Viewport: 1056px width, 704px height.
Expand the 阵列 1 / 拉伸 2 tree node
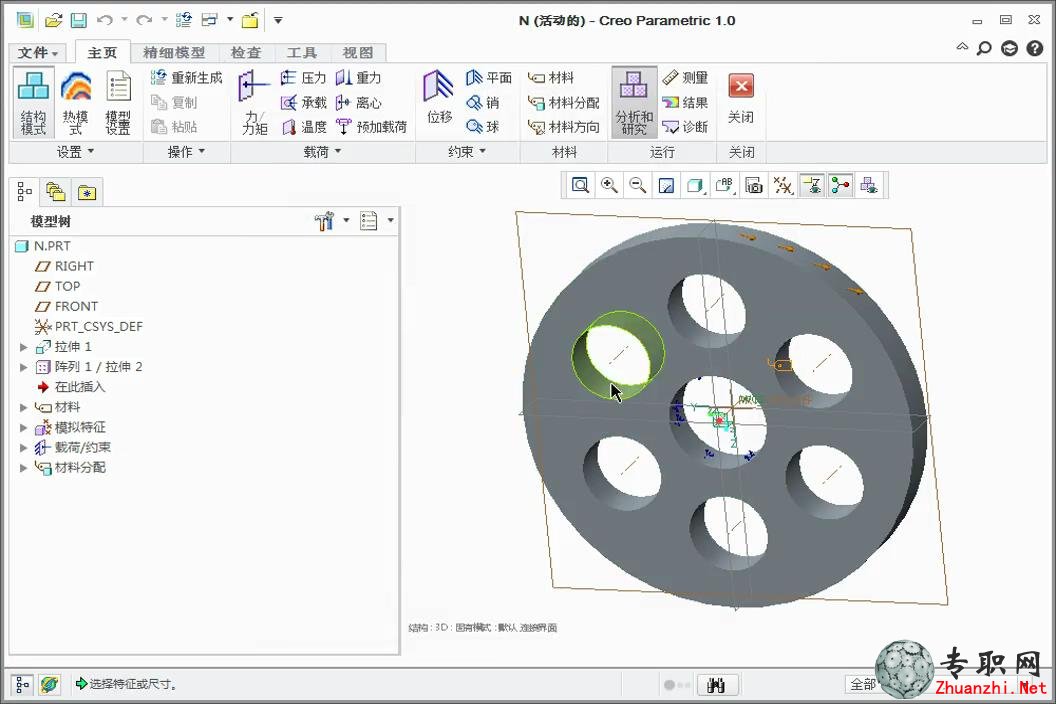tap(24, 367)
